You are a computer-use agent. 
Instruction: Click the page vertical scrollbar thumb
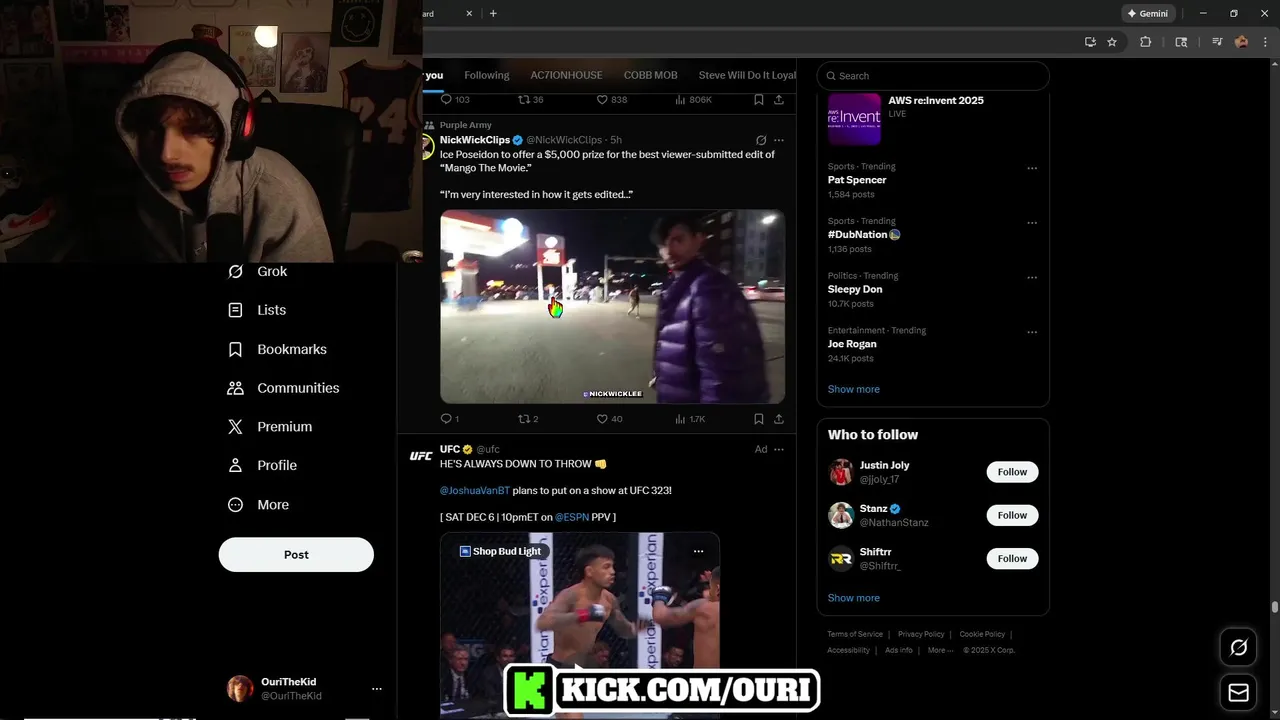click(1274, 607)
